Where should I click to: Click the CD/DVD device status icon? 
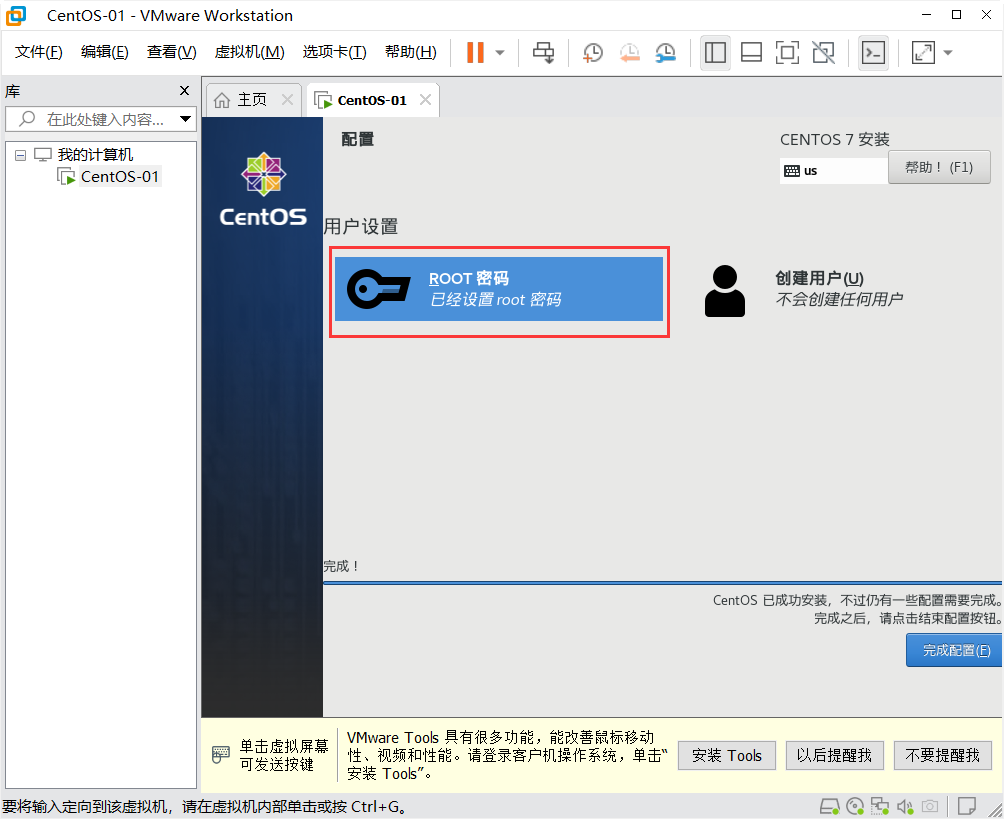click(855, 806)
